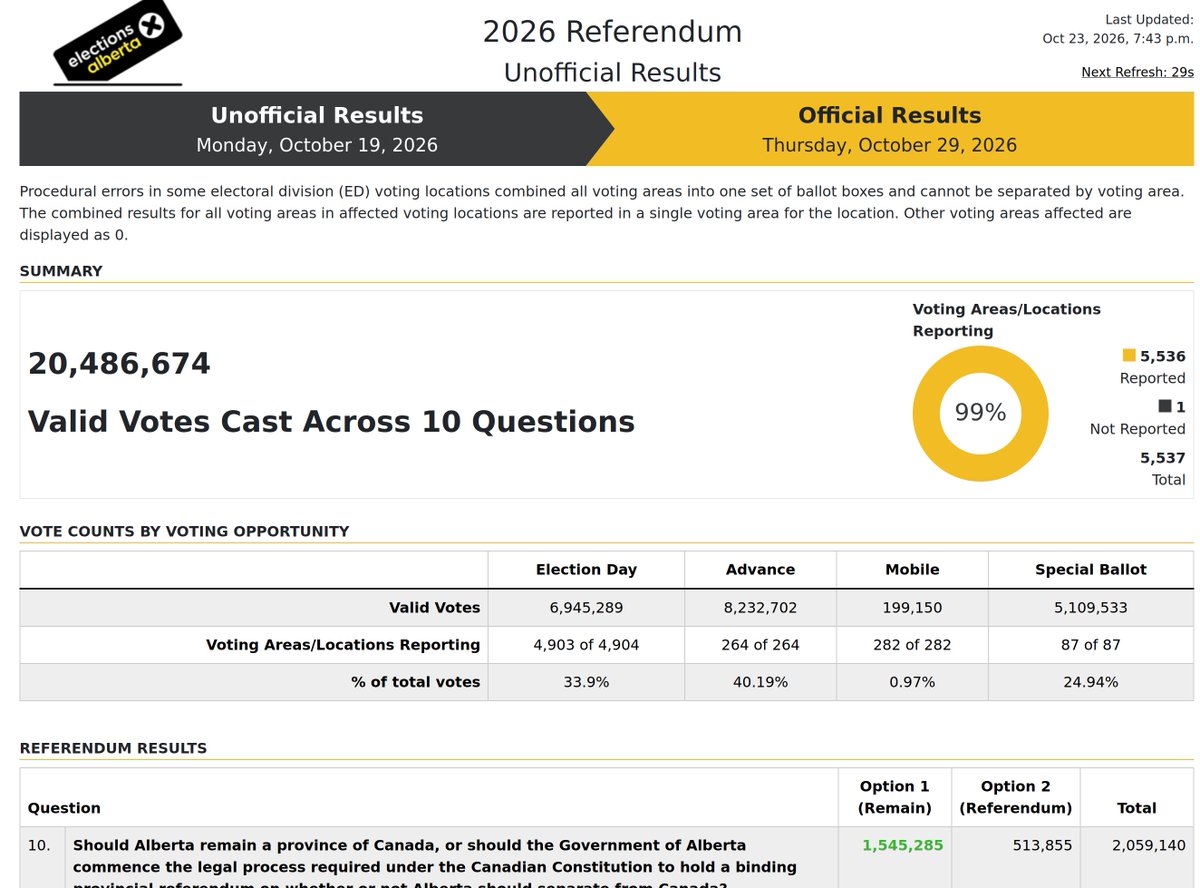Click the yellow Reported legend swatch
1200x888 pixels.
[x=1129, y=356]
